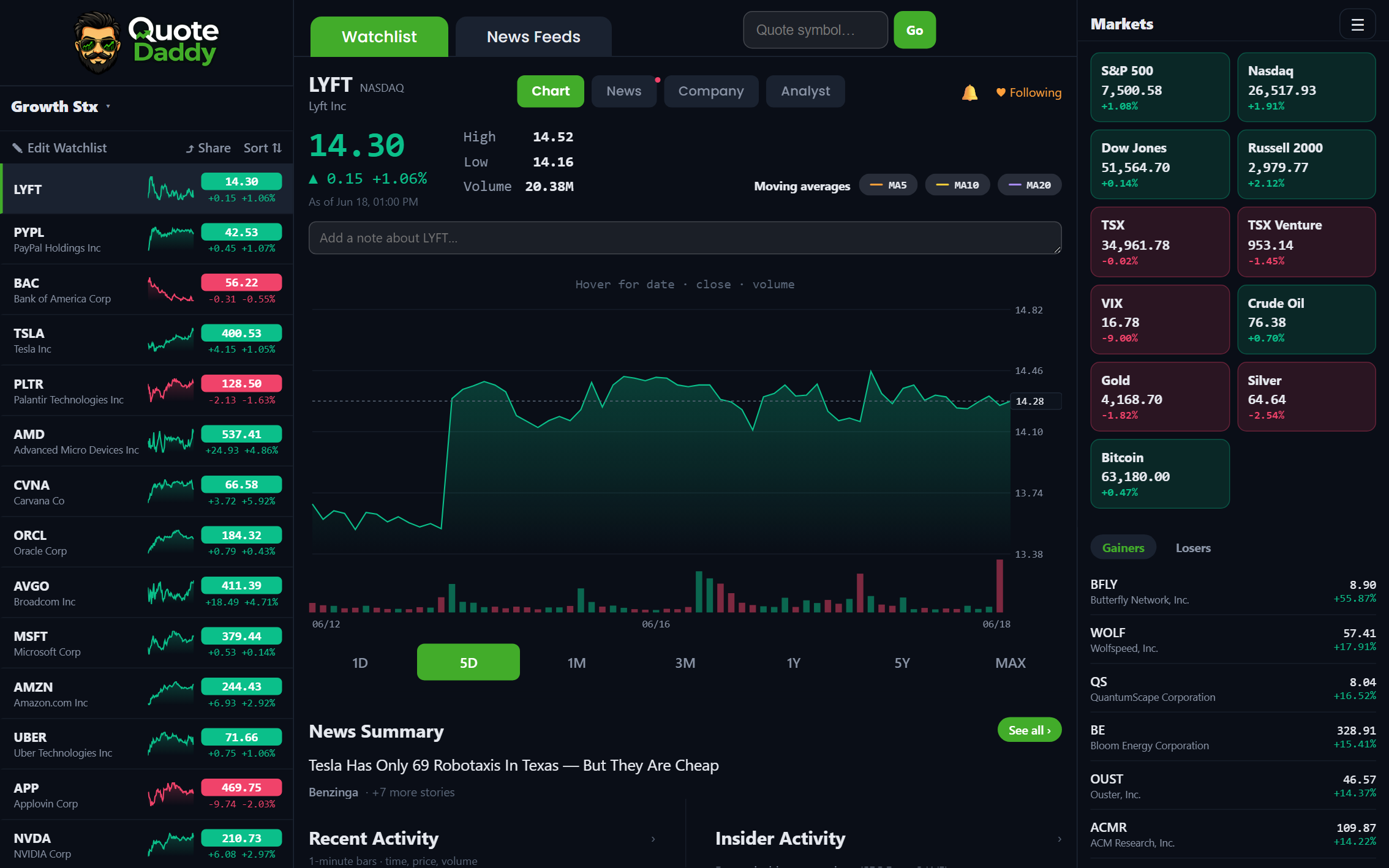1389x868 pixels.
Task: Open QS QuantumScape gainer row
Action: point(1233,689)
